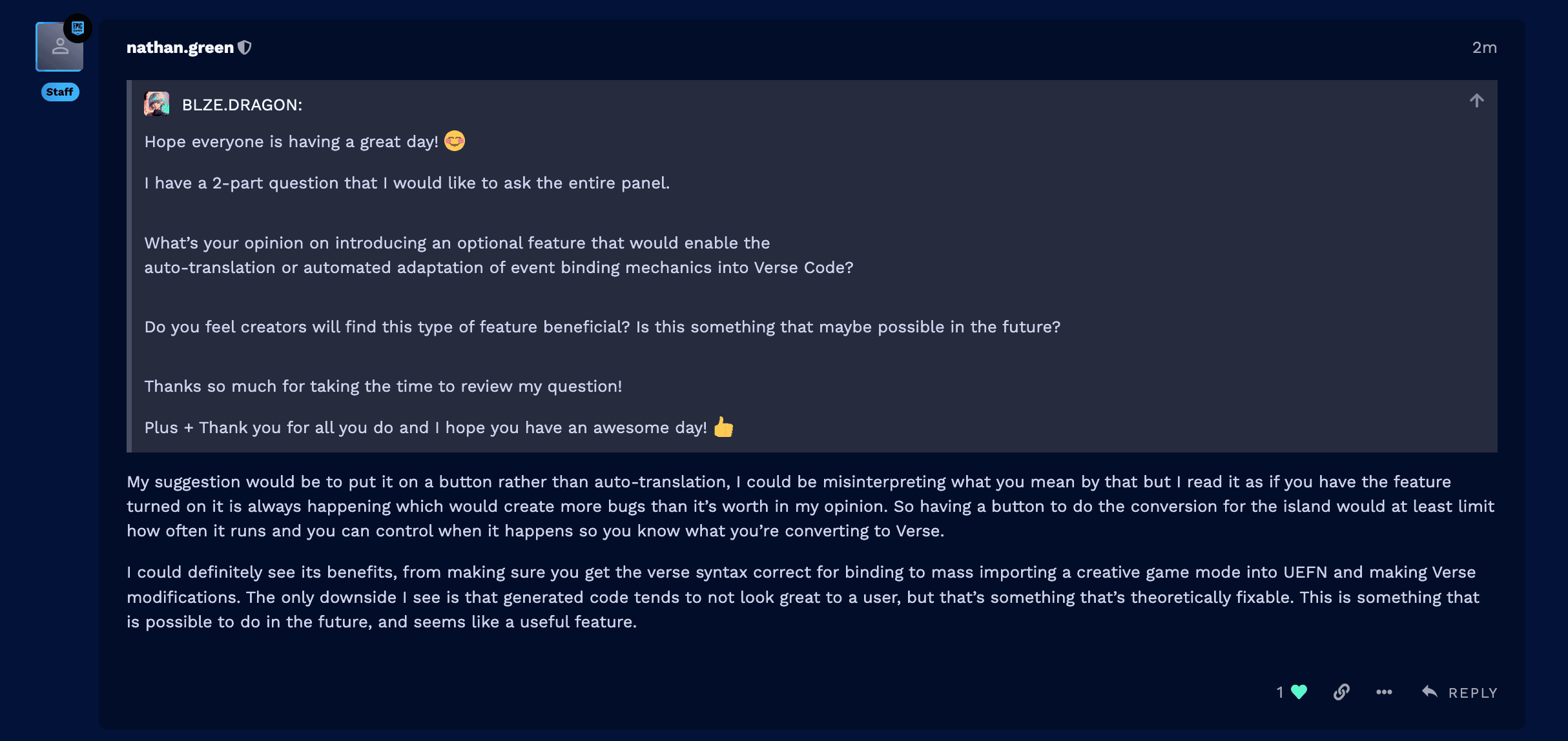Viewport: 1568px width, 741px height.
Task: Click the paragraph starting "I could definitely see"
Action: [x=803, y=597]
